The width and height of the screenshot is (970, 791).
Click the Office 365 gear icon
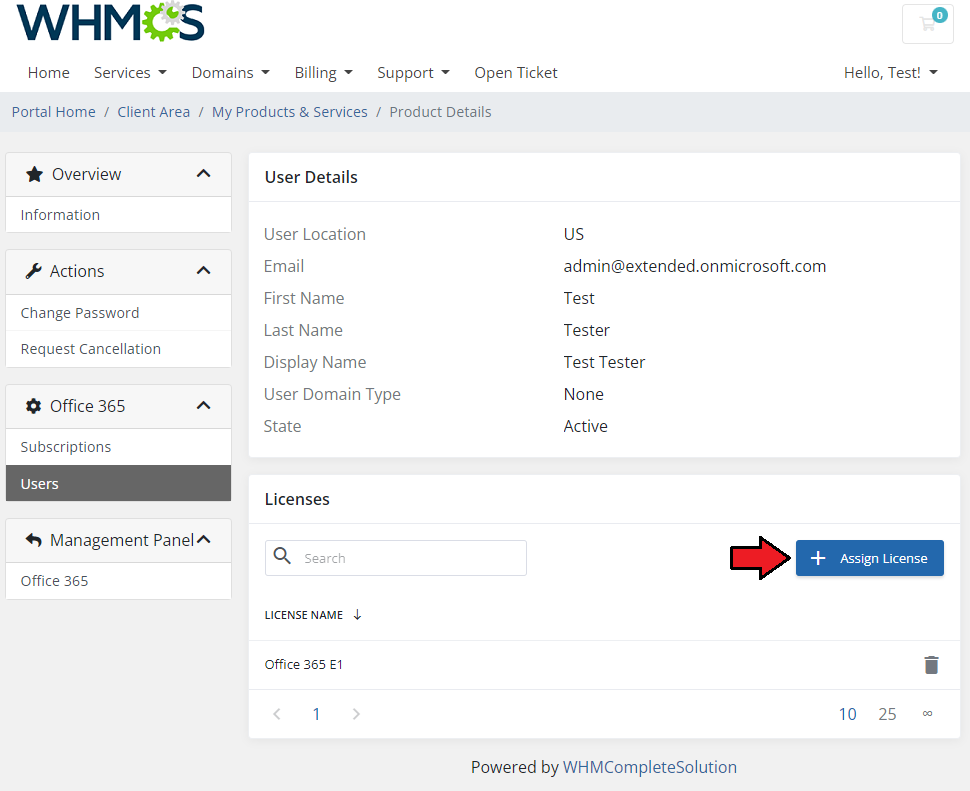click(33, 406)
